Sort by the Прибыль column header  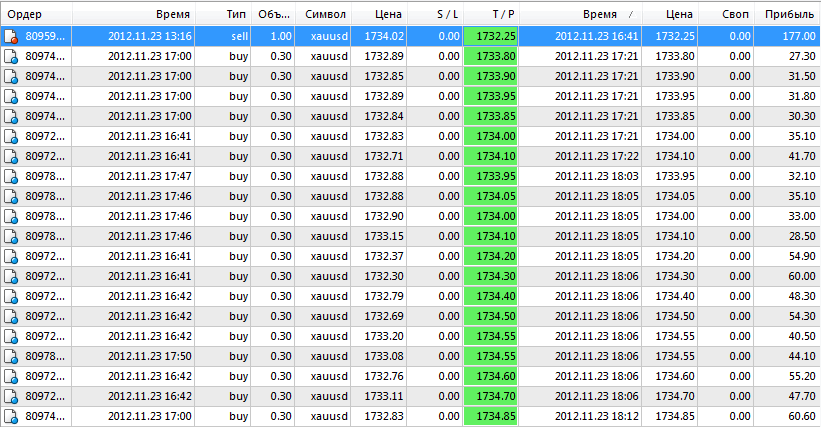787,14
